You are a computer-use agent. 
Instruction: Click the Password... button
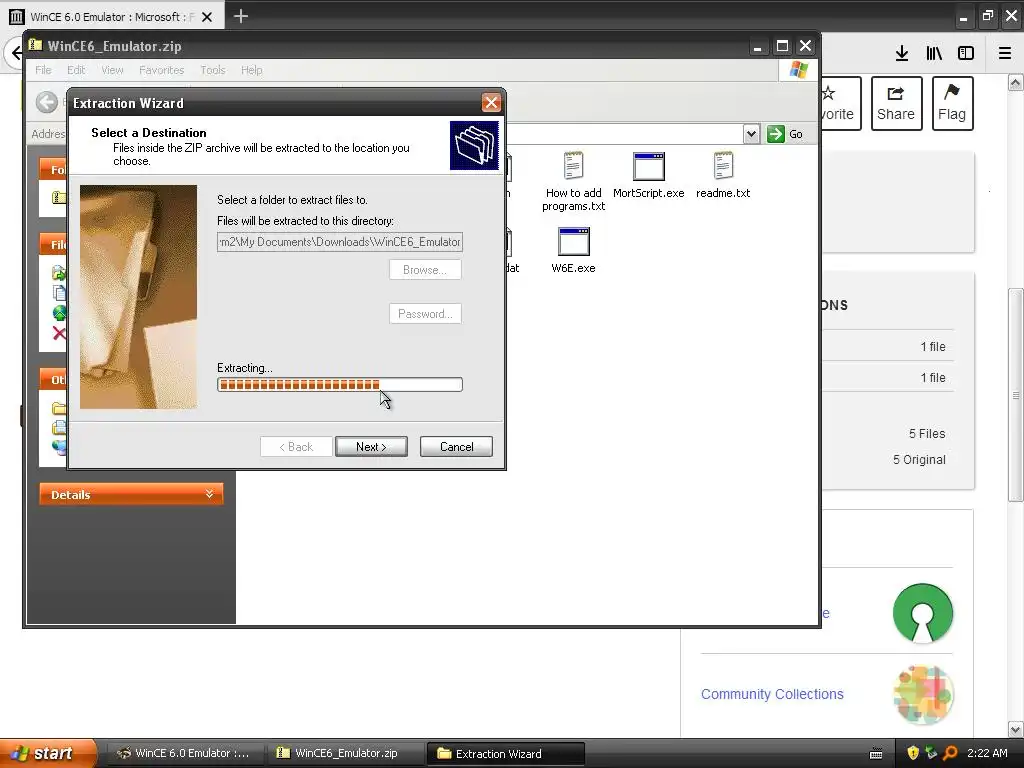(425, 313)
